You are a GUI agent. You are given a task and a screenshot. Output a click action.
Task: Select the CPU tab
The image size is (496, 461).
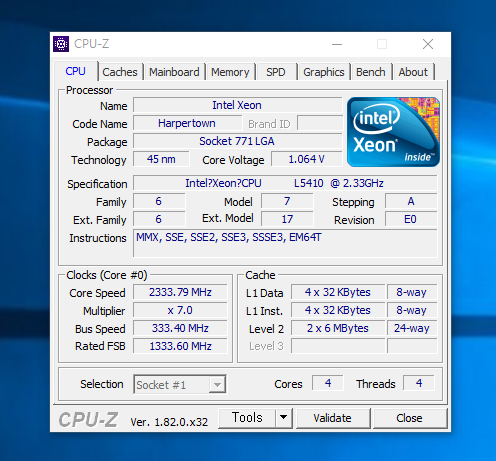[76, 71]
